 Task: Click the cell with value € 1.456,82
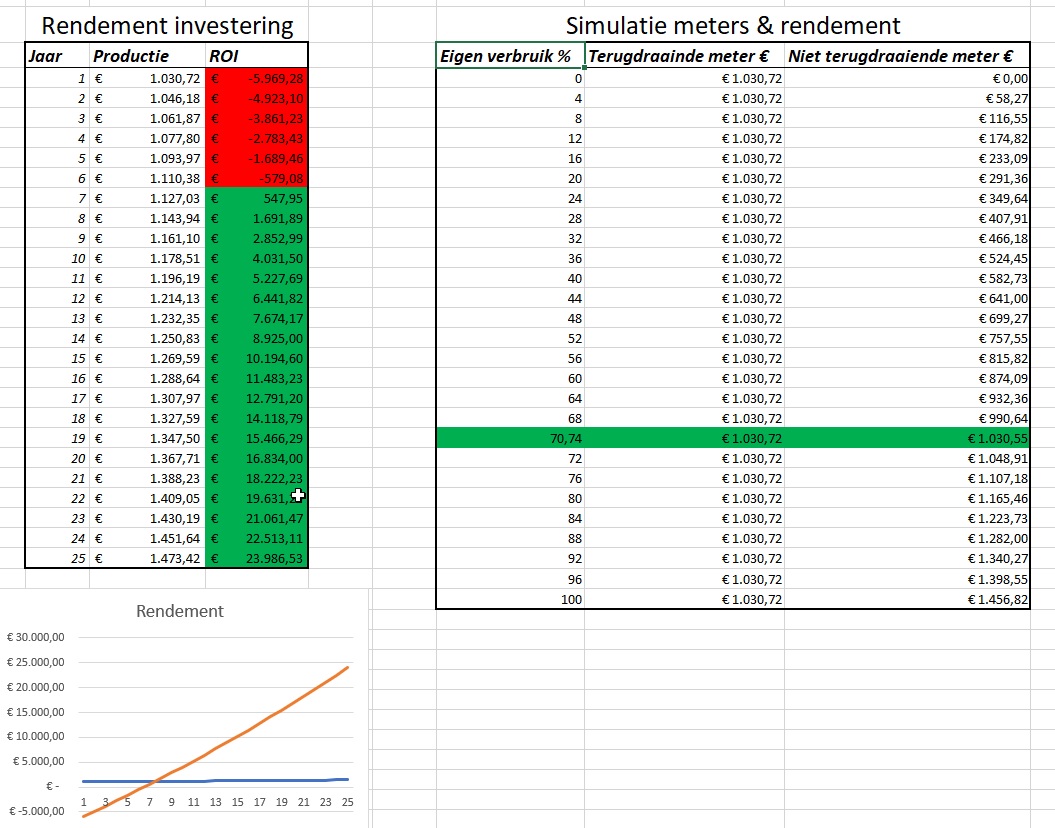906,598
